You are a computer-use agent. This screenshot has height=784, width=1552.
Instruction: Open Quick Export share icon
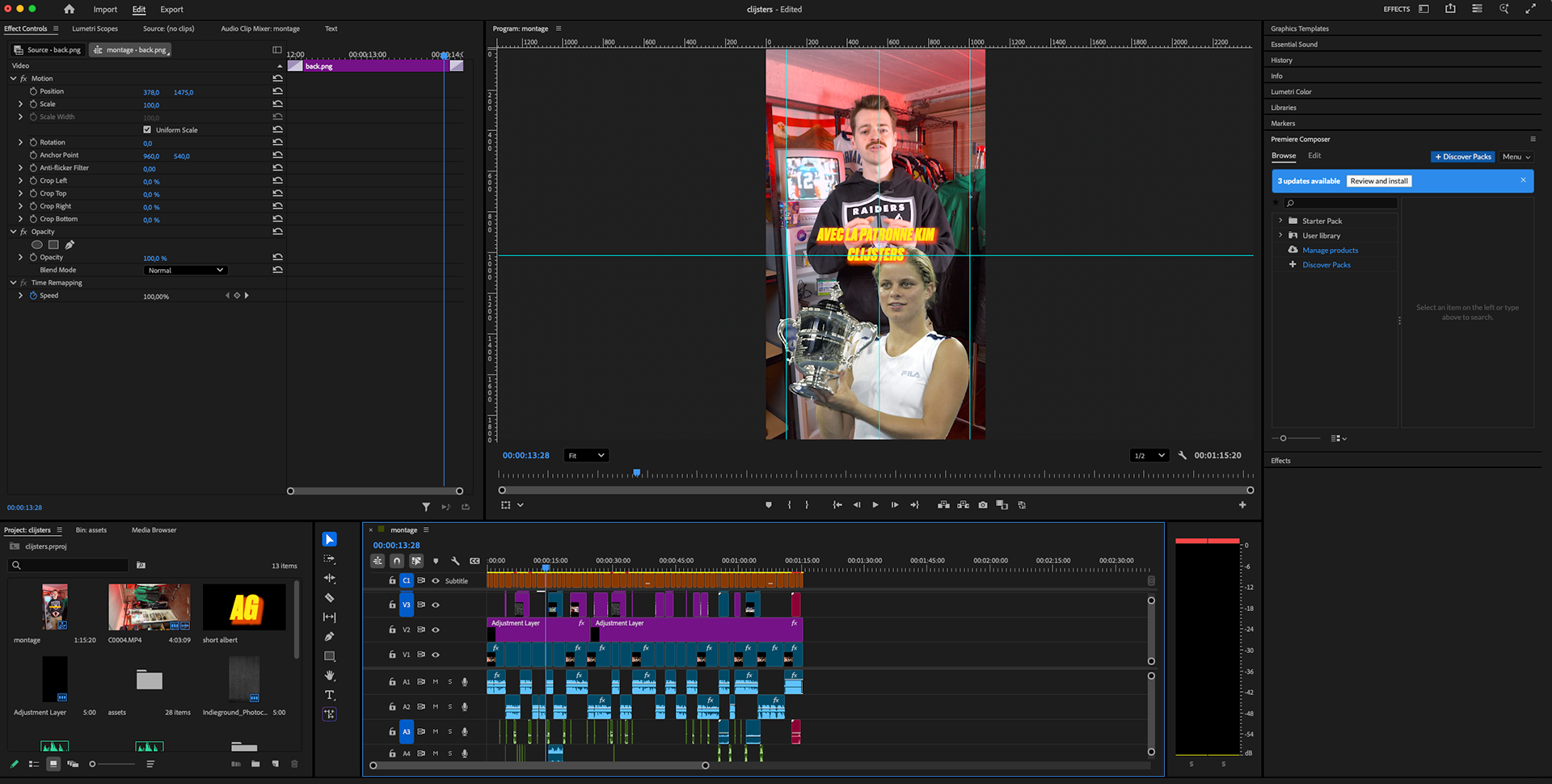point(1451,9)
